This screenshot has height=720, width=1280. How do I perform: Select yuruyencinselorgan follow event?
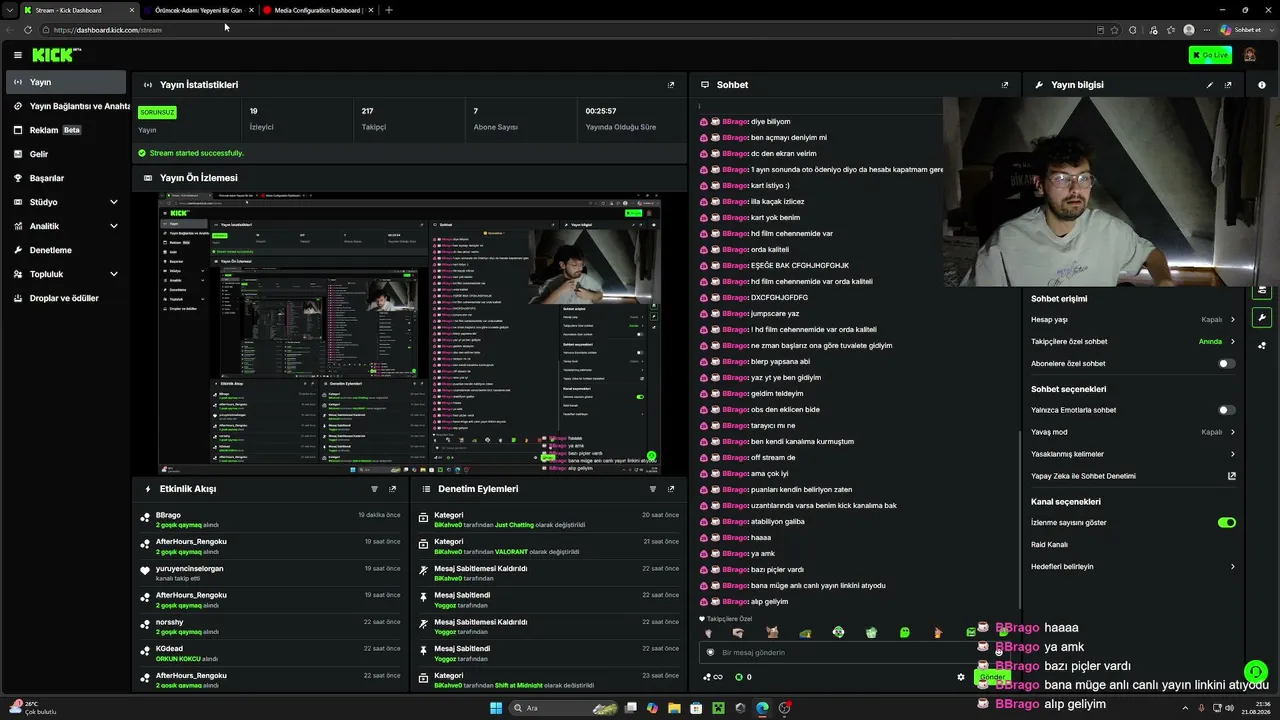270,573
